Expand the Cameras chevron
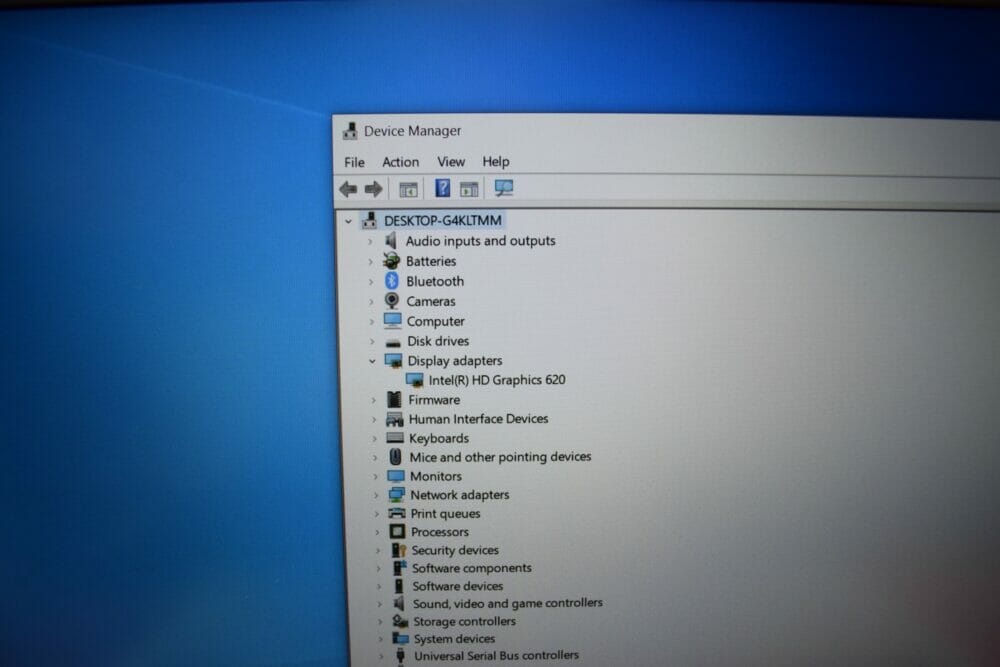This screenshot has height=667, width=1000. tap(372, 302)
